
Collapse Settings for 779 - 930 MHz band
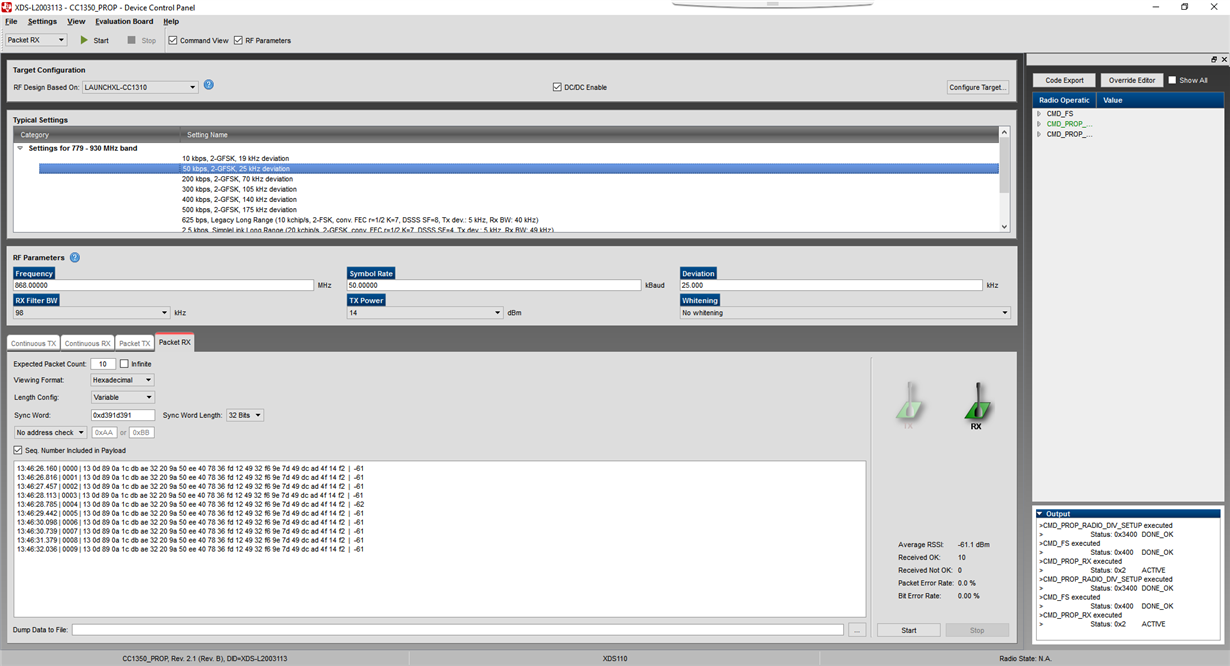[x=20, y=148]
